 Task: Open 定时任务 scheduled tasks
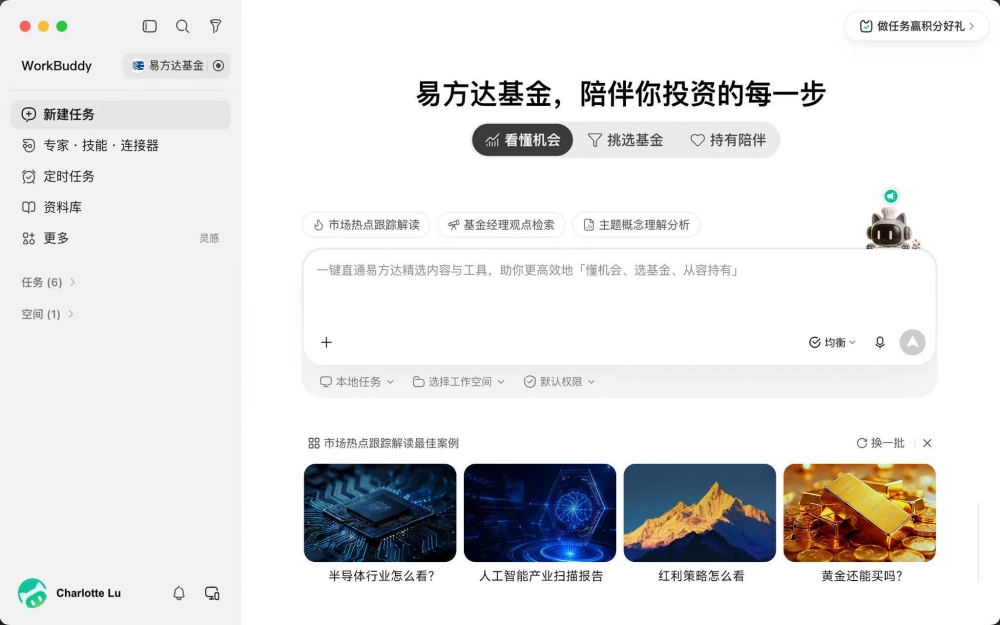click(x=121, y=176)
